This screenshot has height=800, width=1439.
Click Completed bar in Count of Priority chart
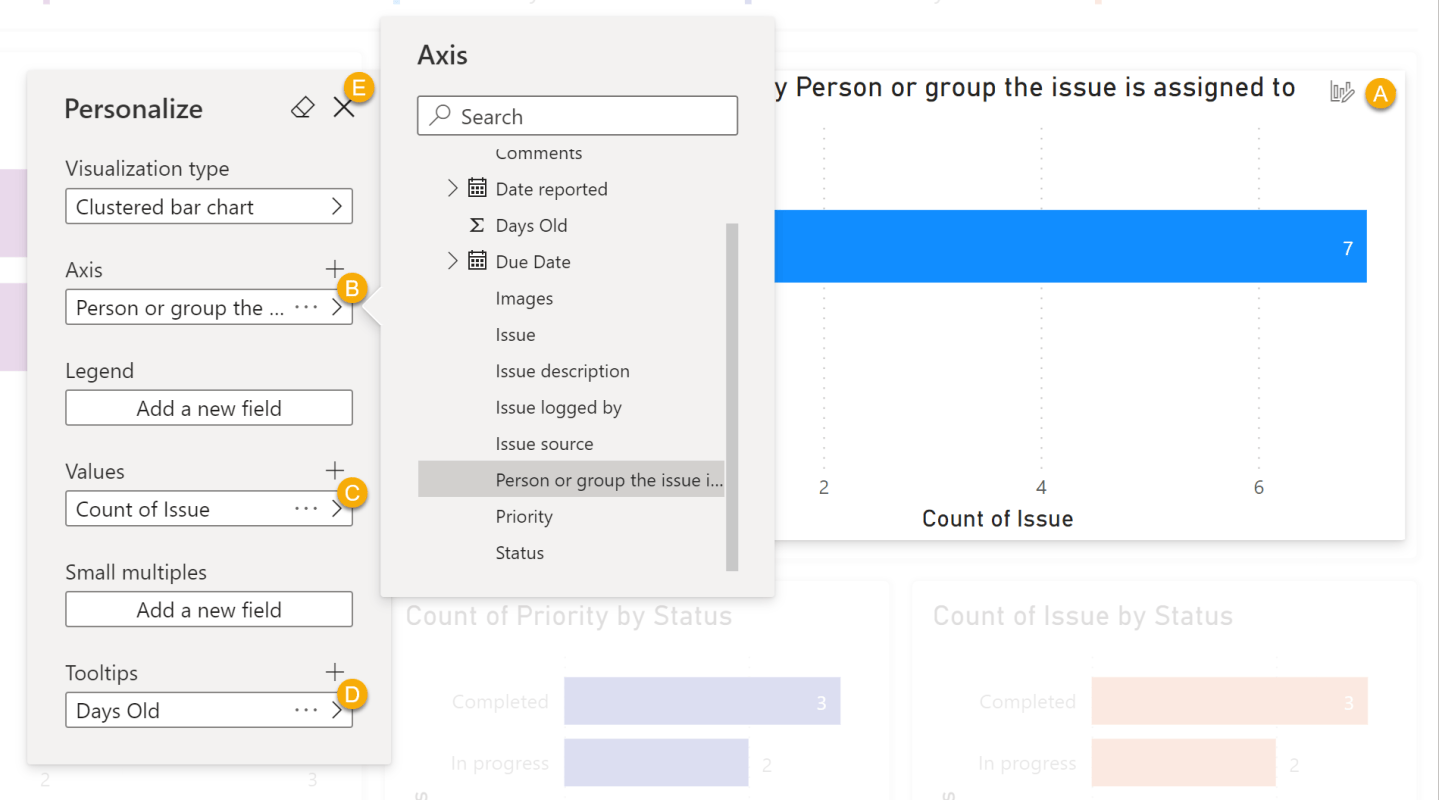pyautogui.click(x=702, y=701)
